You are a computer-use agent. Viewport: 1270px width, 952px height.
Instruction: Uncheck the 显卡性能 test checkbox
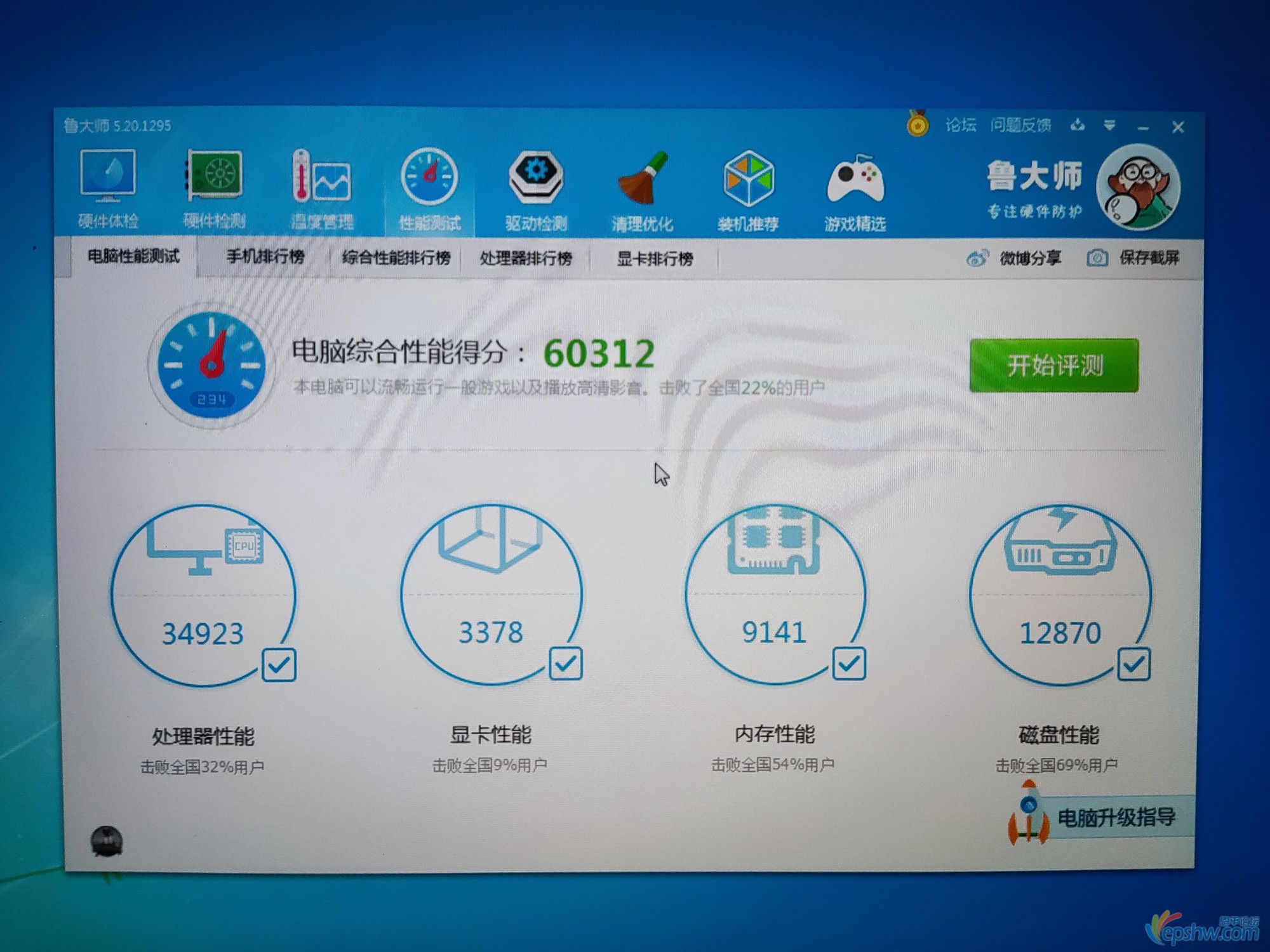(565, 664)
